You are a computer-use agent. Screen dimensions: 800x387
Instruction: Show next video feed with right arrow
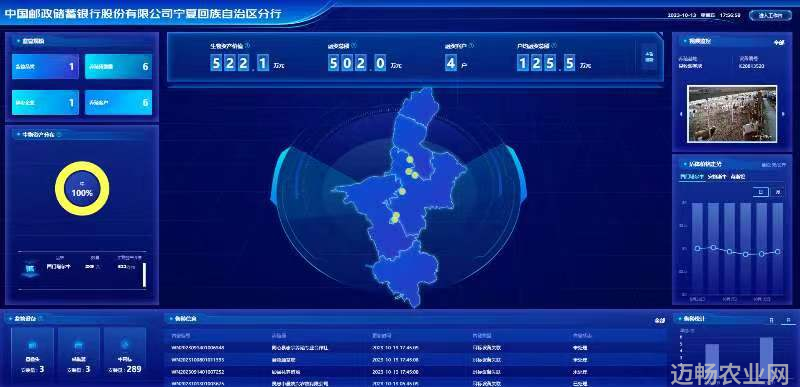click(x=784, y=114)
